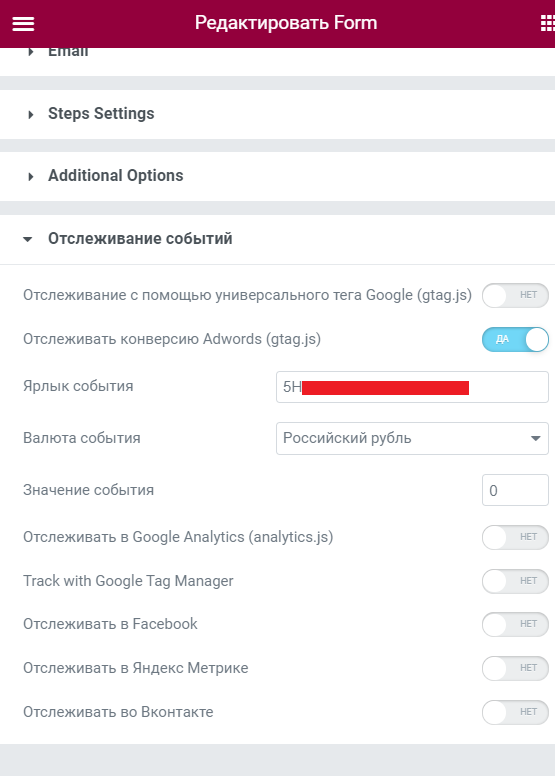Enable the Отслеживать во Вконтакте toggle
555x776 pixels.
[515, 712]
